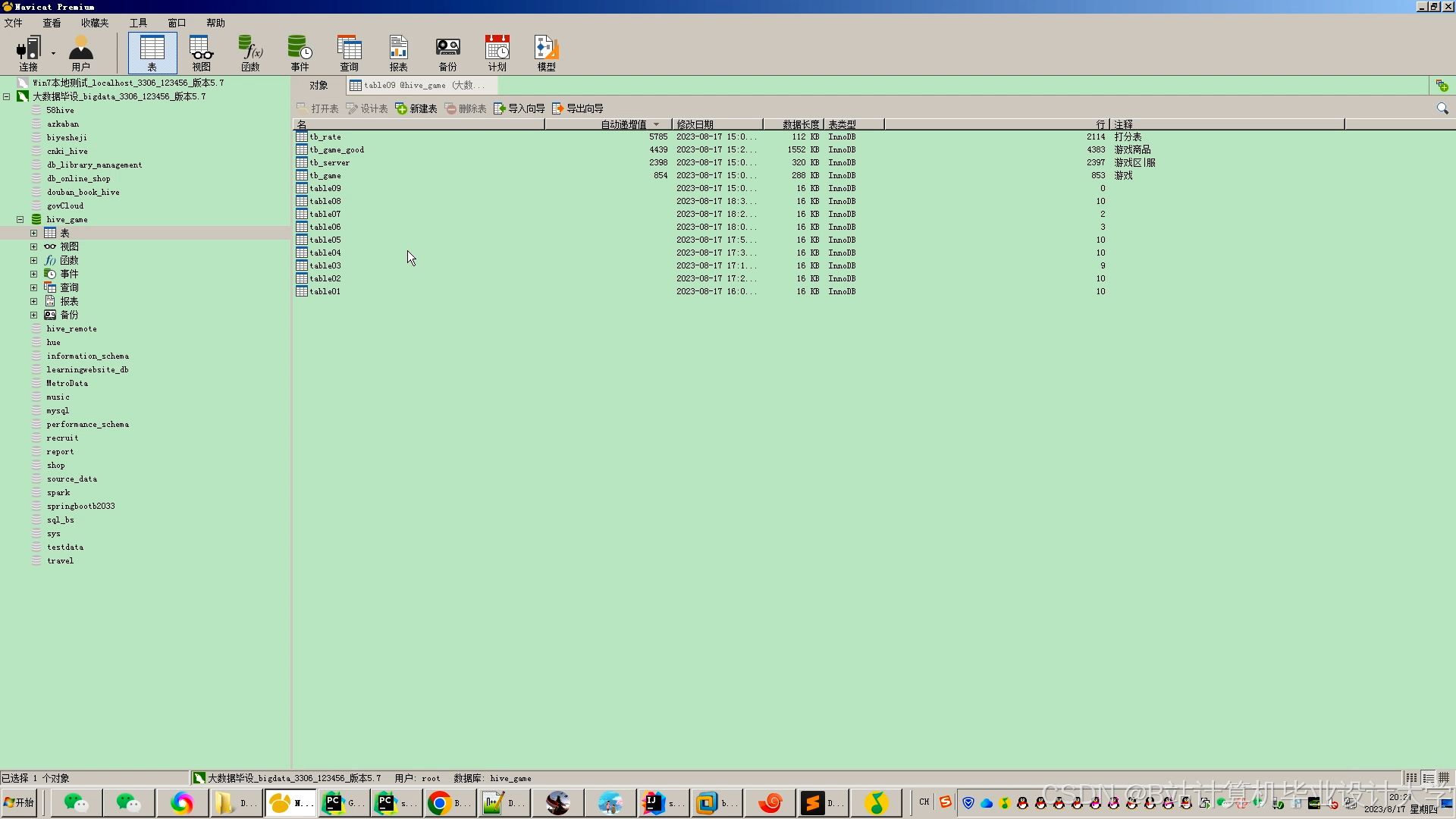Screen dimensions: 1456x819
Task: Open the Function toolbar icon
Action: [250, 52]
